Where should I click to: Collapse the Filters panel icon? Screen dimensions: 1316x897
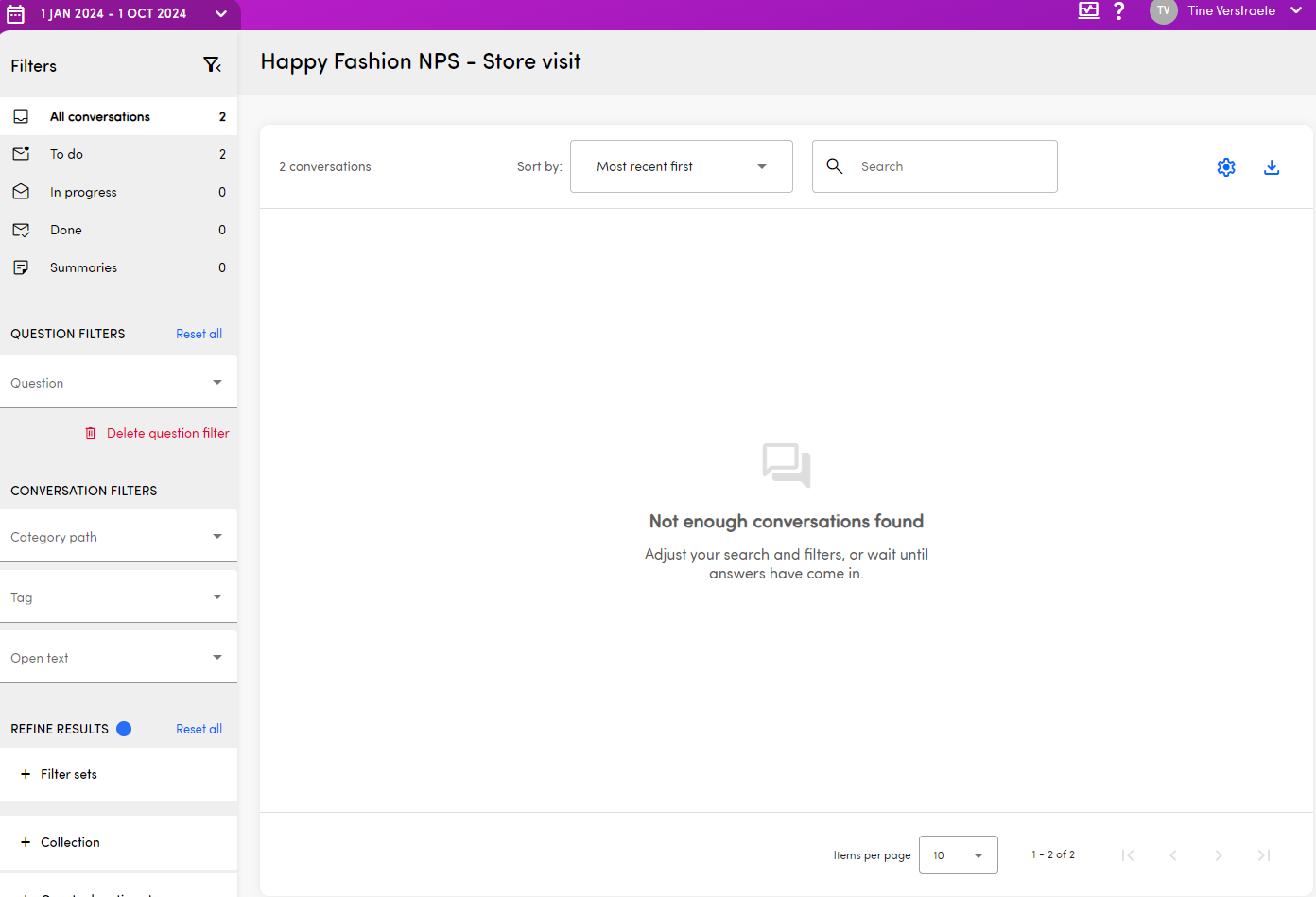click(213, 65)
